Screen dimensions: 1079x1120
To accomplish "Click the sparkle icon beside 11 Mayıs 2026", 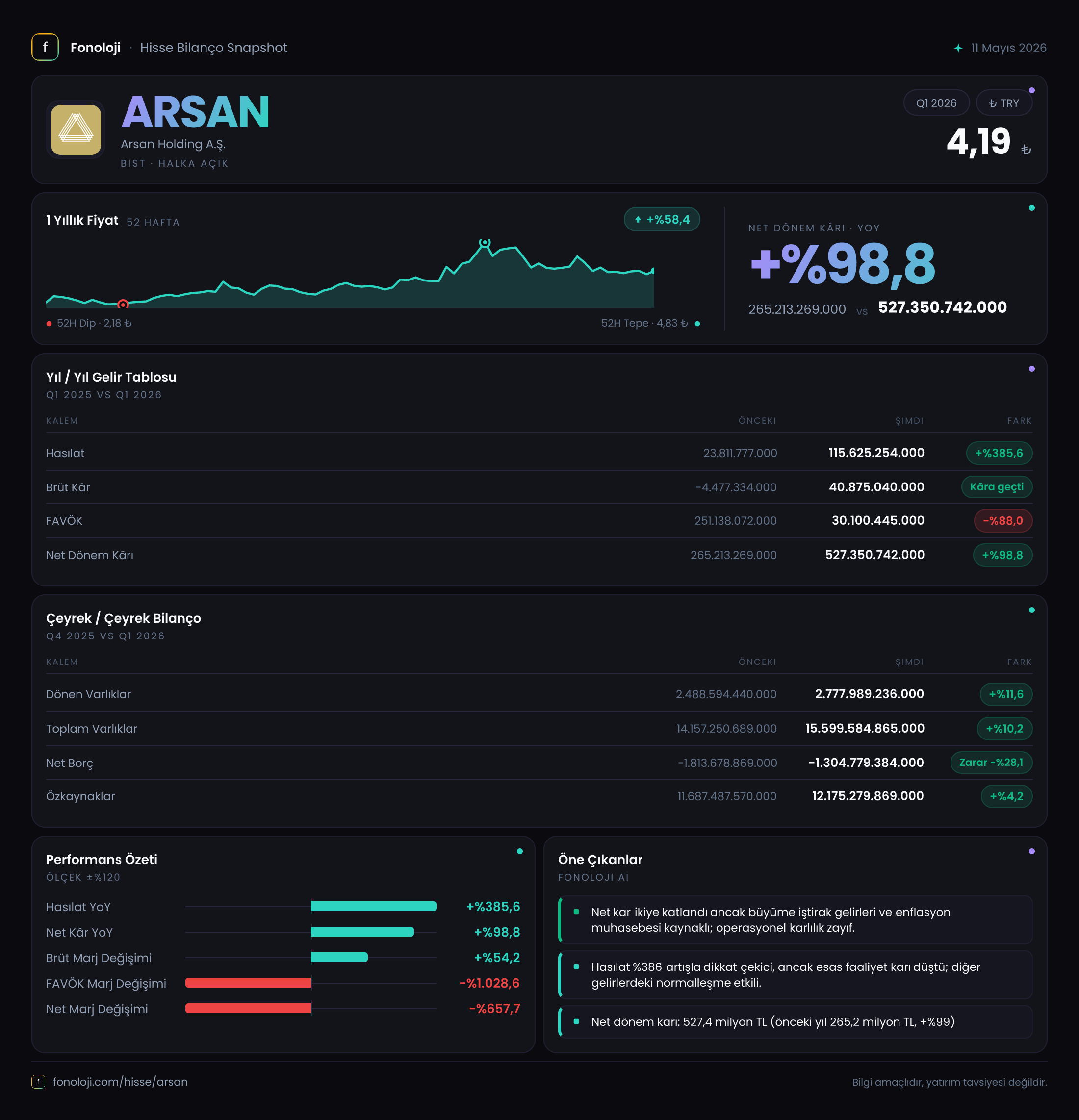I will (958, 48).
